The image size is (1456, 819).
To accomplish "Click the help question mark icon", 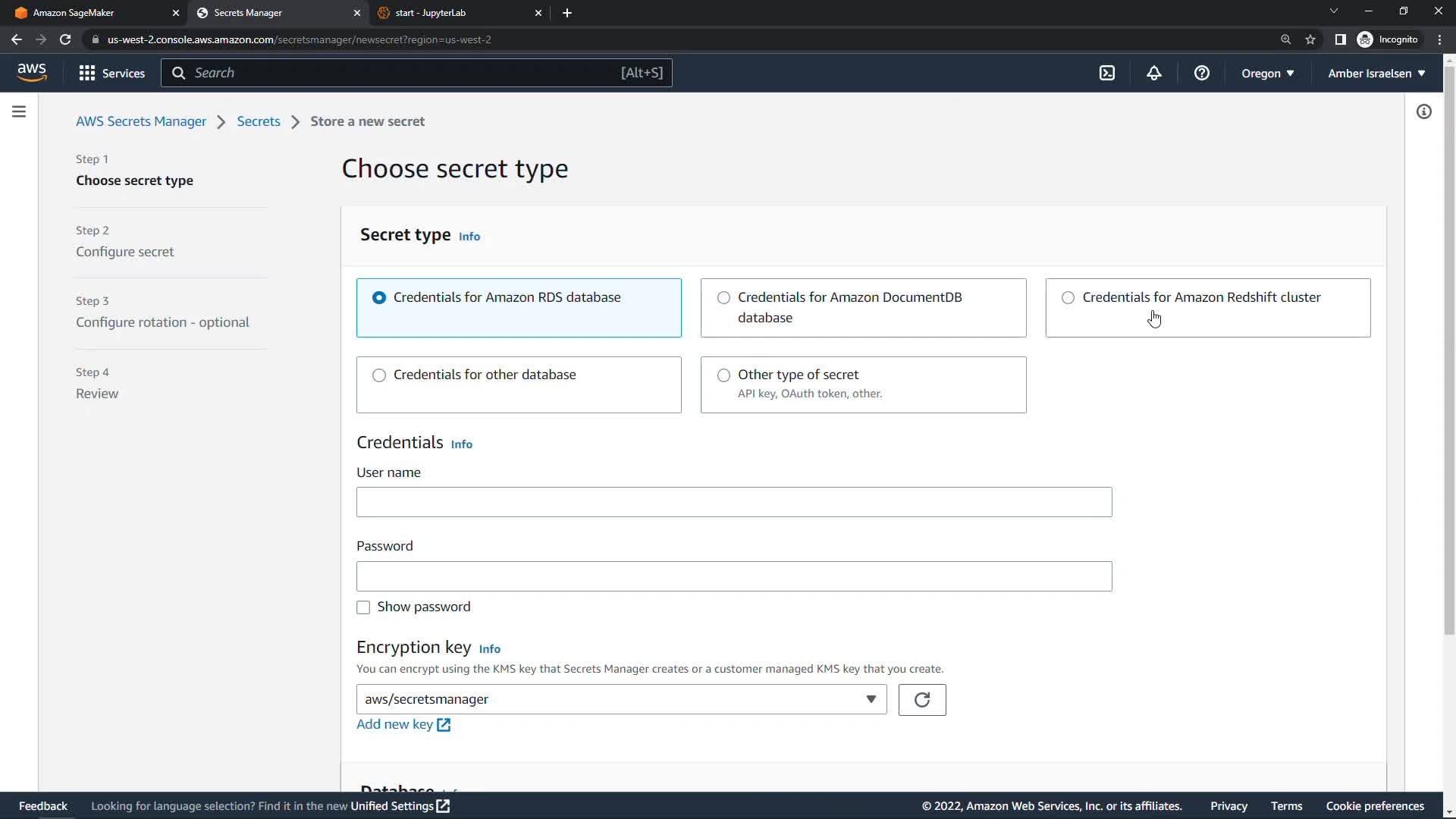I will (1201, 73).
